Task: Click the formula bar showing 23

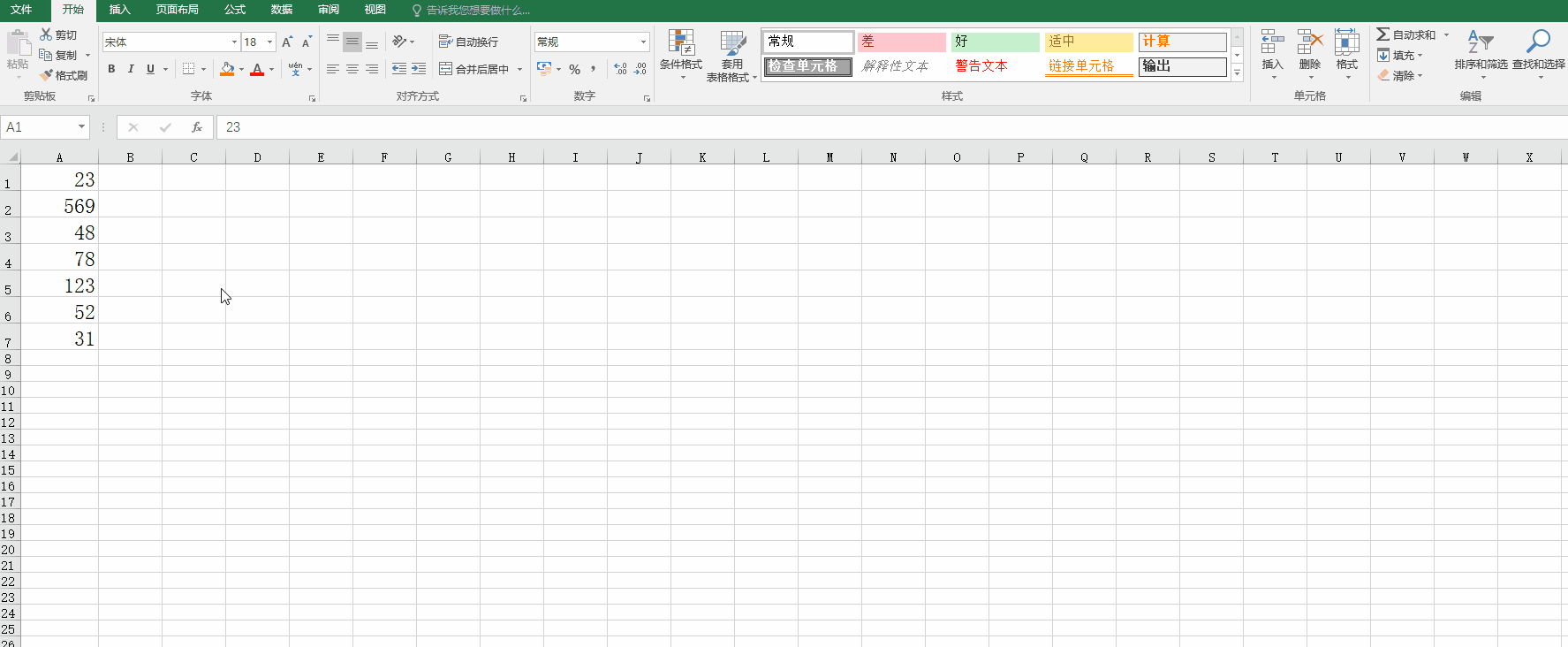Action: (x=892, y=127)
